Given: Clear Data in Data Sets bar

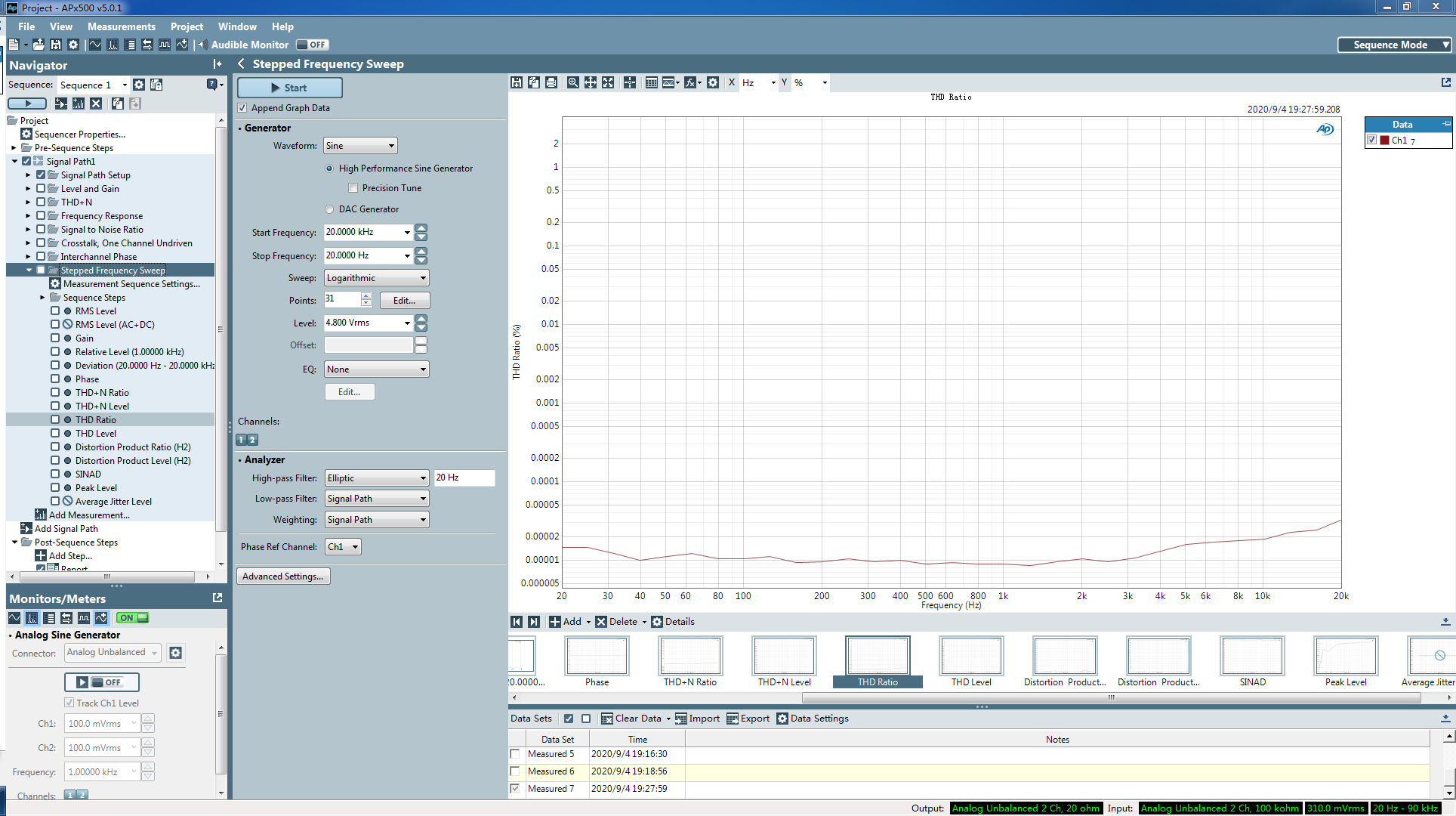Looking at the screenshot, I should tap(631, 719).
